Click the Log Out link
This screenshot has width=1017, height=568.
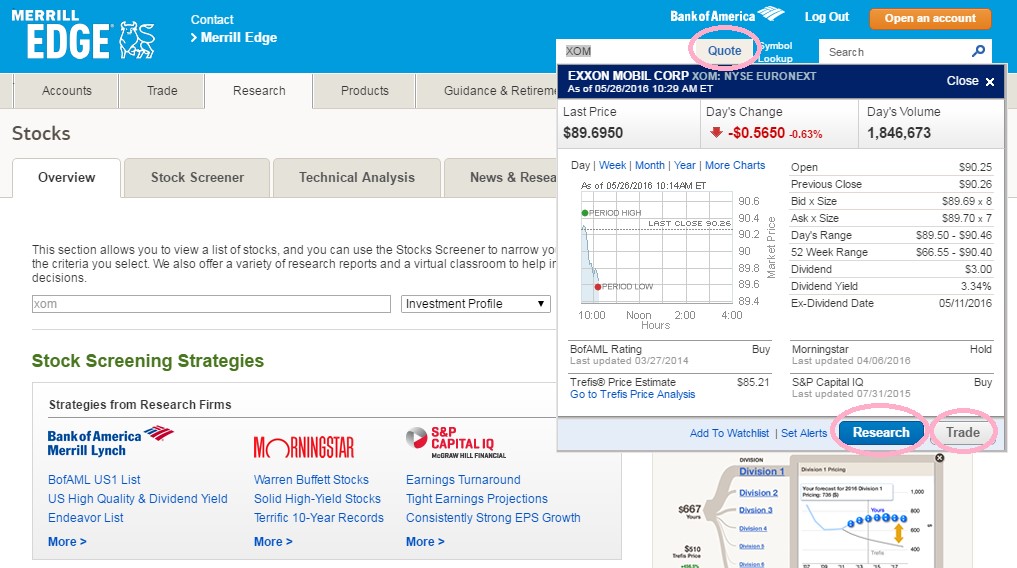coord(826,17)
